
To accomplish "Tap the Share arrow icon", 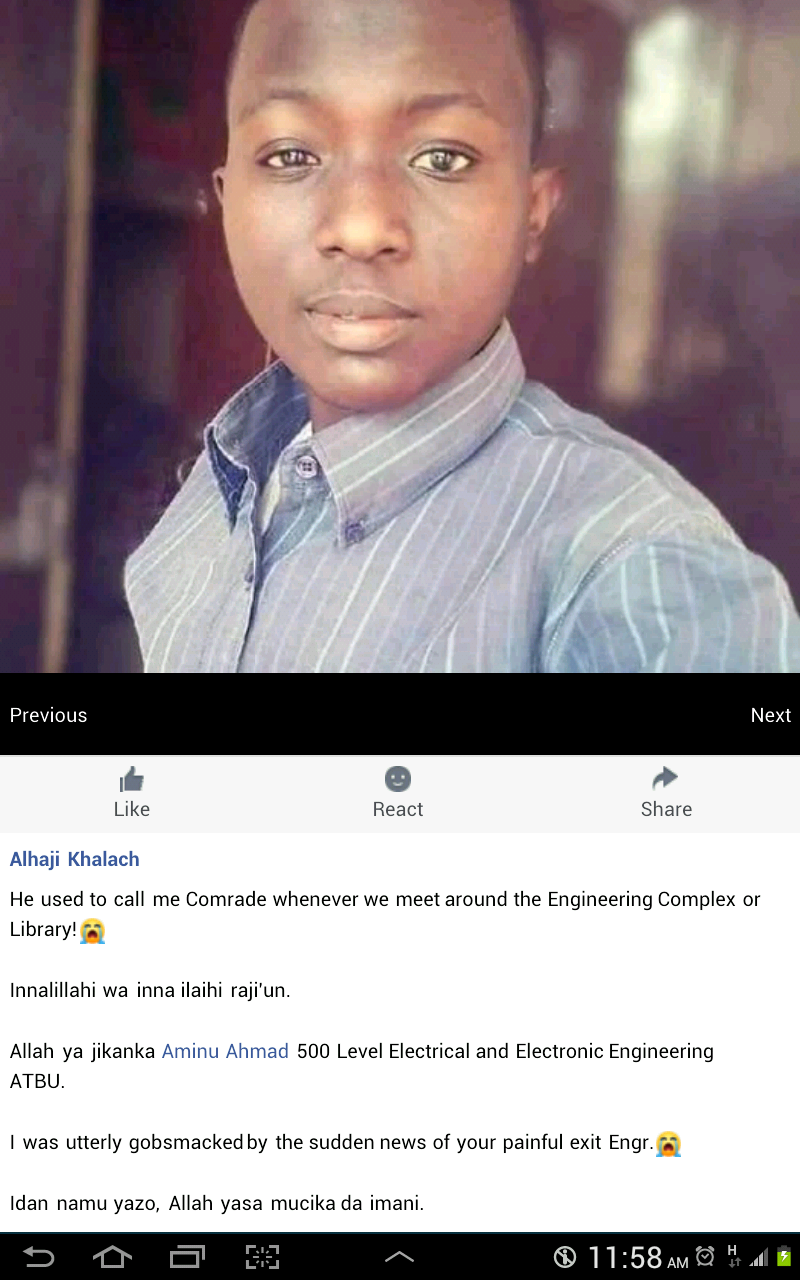I will pos(665,778).
